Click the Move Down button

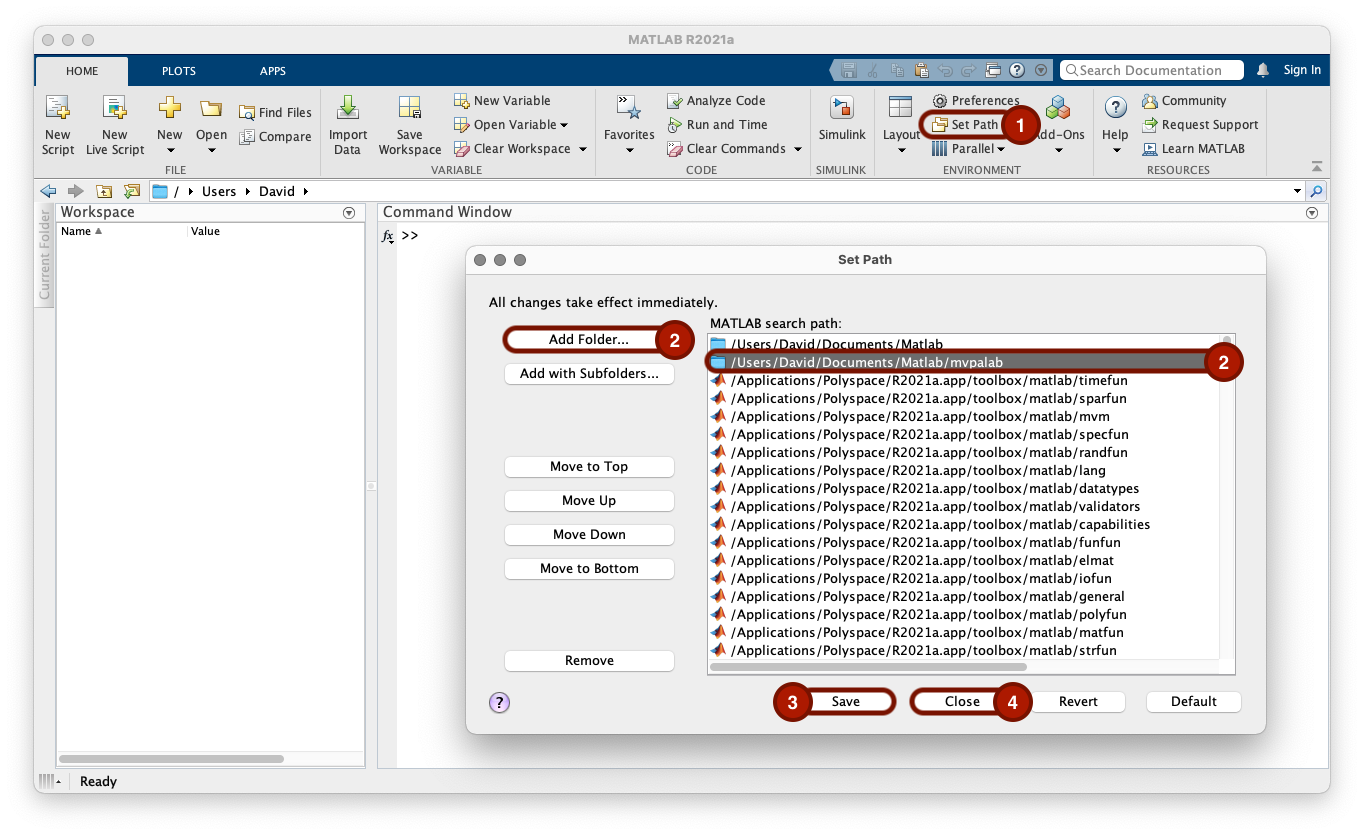click(x=589, y=535)
